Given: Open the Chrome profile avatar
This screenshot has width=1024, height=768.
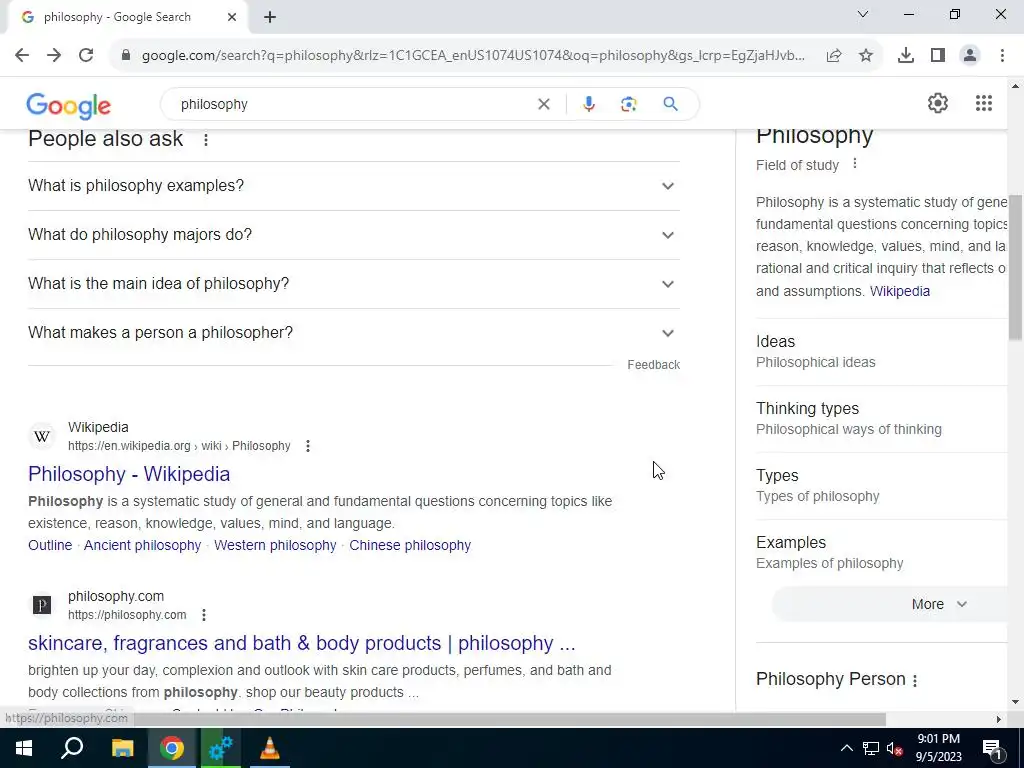Looking at the screenshot, I should (x=970, y=56).
